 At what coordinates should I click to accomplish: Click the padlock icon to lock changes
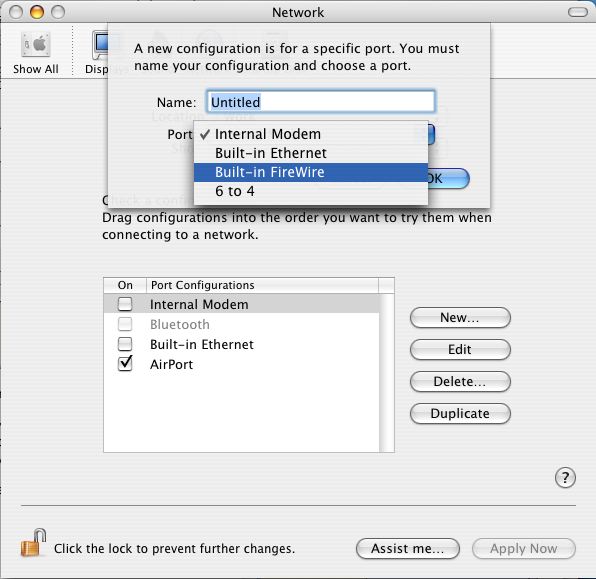pos(33,543)
